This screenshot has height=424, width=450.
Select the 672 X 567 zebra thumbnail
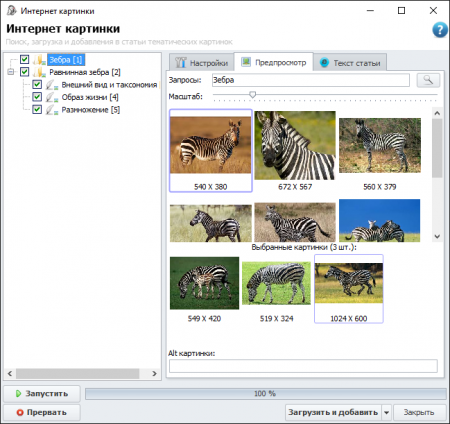pos(295,151)
